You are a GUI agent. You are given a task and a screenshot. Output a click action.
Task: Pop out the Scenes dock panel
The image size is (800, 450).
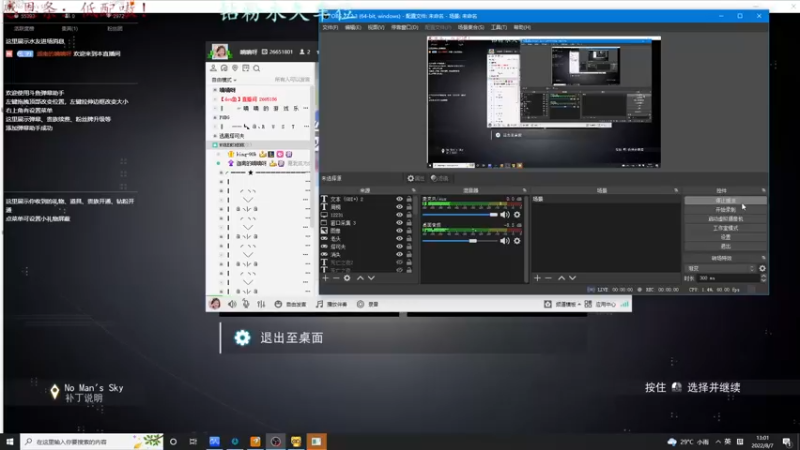click(676, 190)
